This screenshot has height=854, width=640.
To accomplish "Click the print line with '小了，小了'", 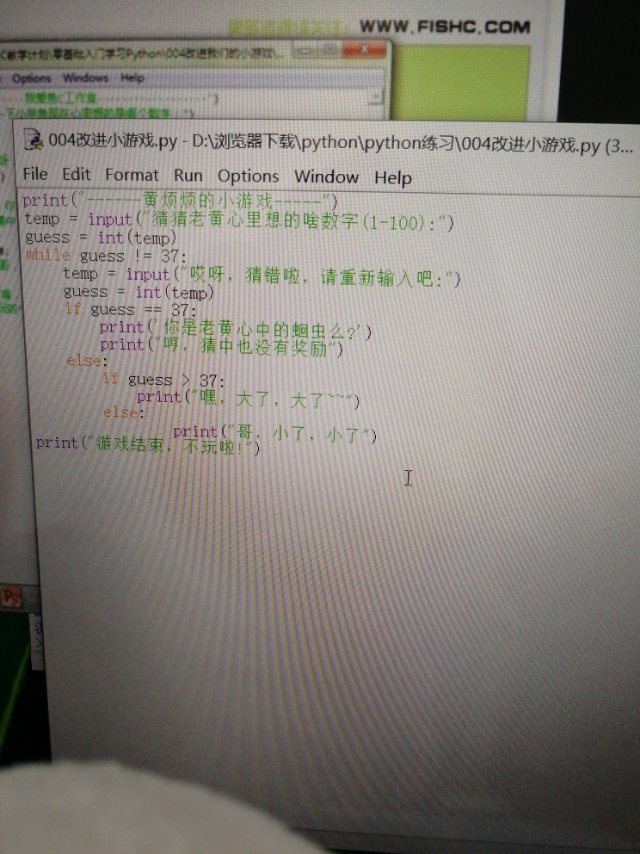I will (x=275, y=433).
